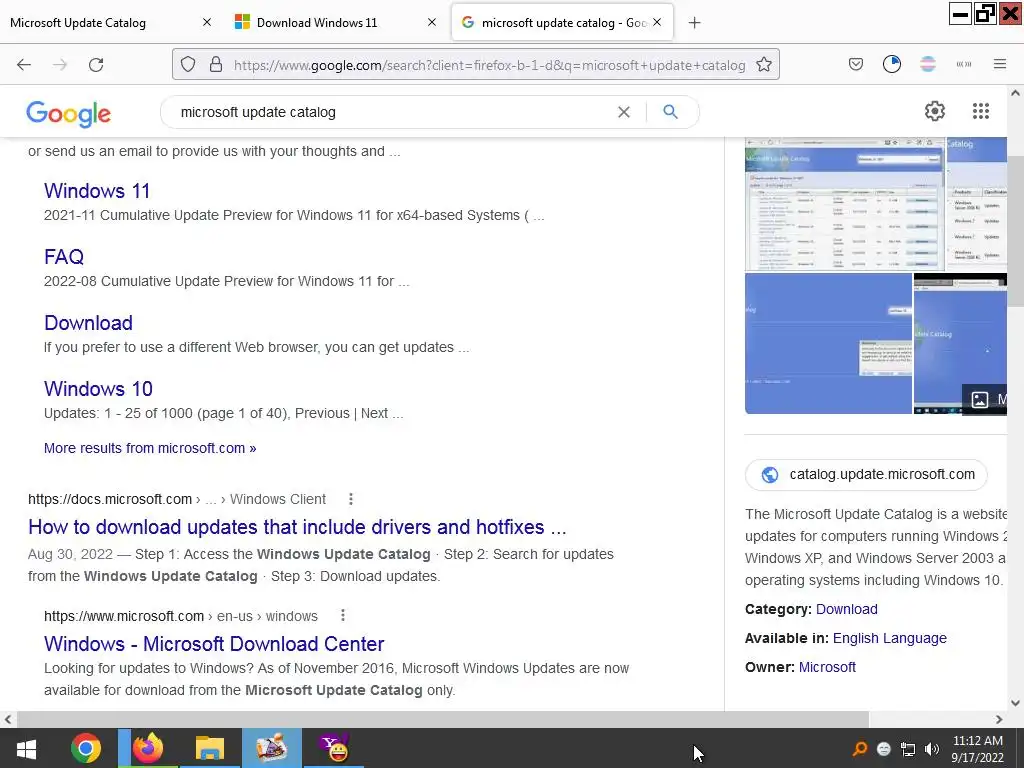Click the Download category link
Viewport: 1024px width, 768px height.
pyautogui.click(x=846, y=609)
